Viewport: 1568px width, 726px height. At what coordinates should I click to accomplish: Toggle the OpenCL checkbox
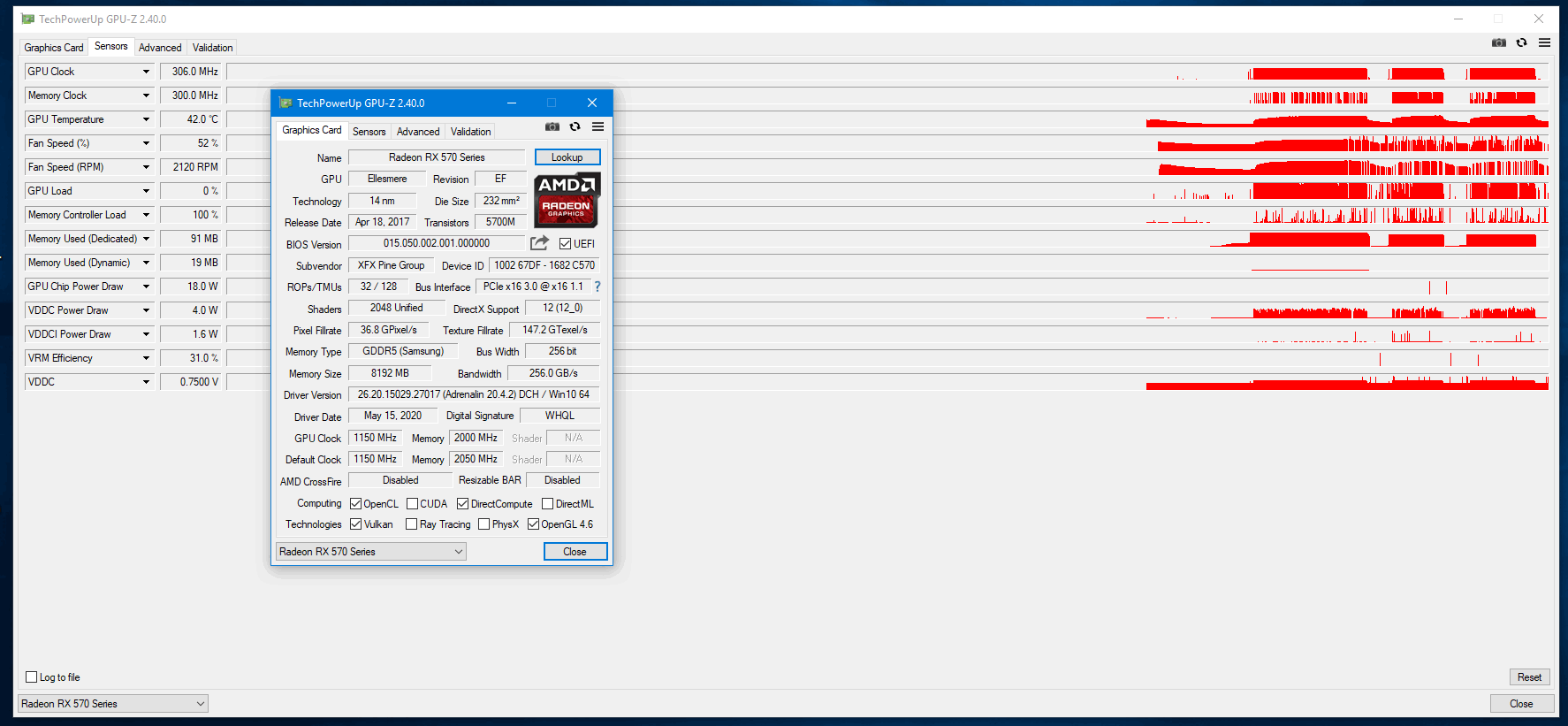(356, 504)
